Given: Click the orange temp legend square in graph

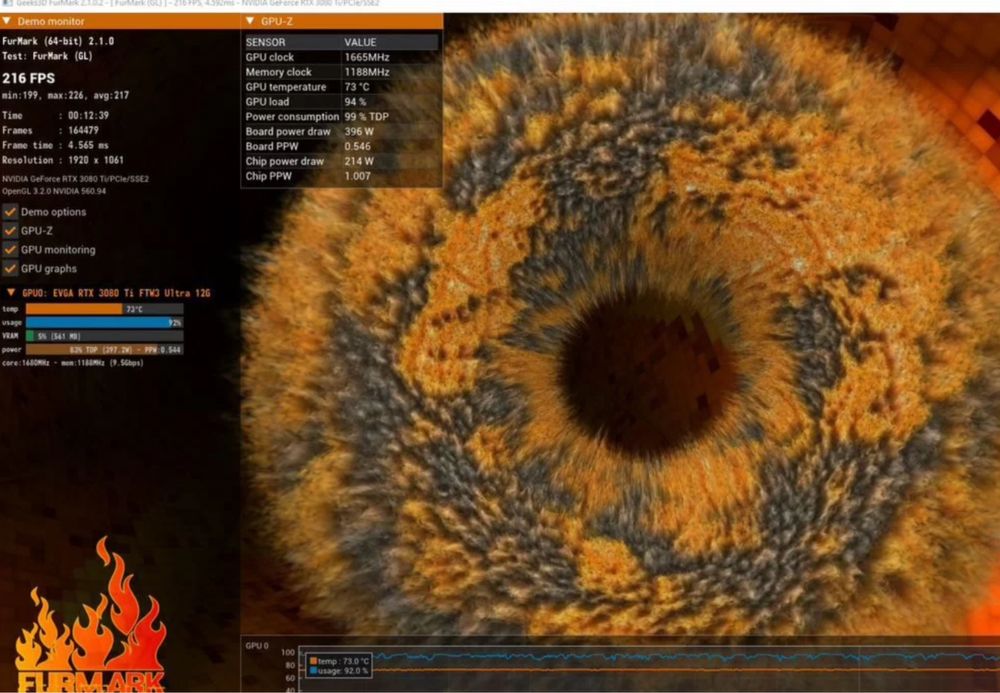Looking at the screenshot, I should pos(313,661).
